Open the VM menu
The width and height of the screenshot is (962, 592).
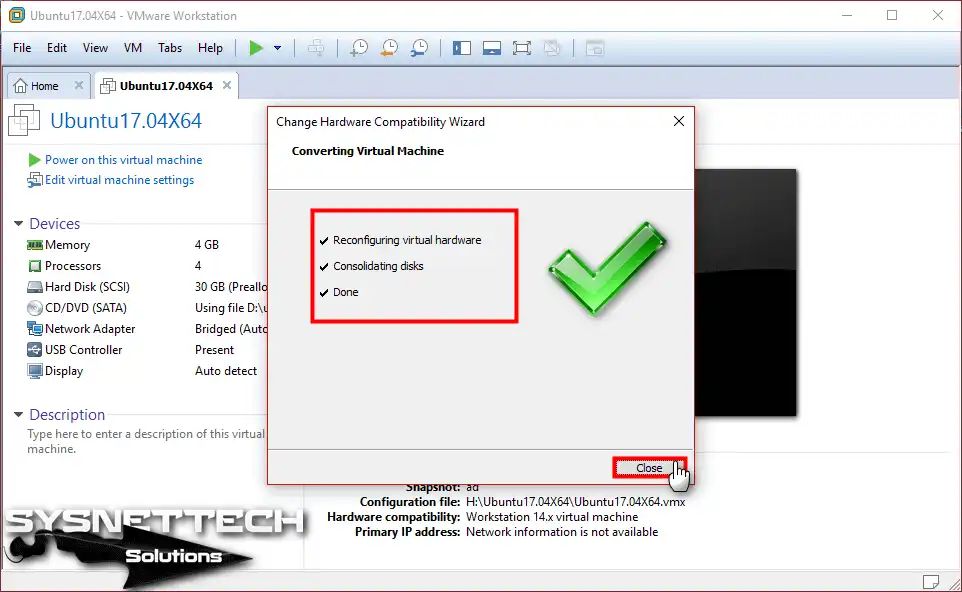(x=133, y=48)
